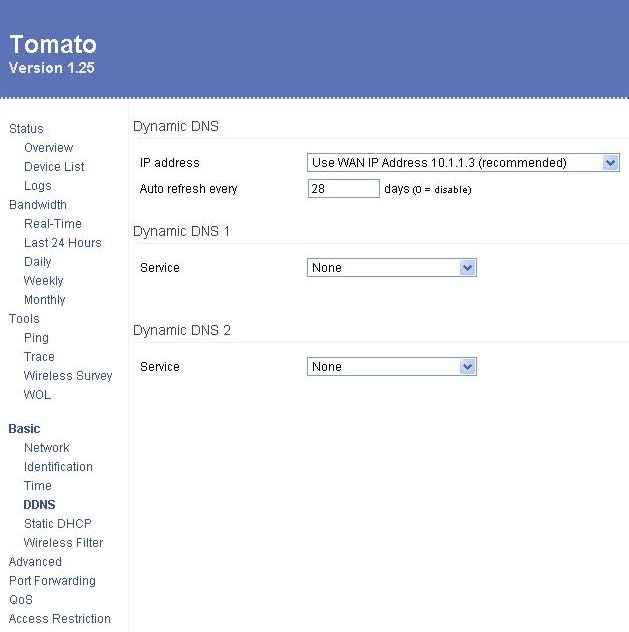Screen dimensions: 629x632
Task: Expand the Port Forwarding section
Action: pyautogui.click(x=52, y=581)
